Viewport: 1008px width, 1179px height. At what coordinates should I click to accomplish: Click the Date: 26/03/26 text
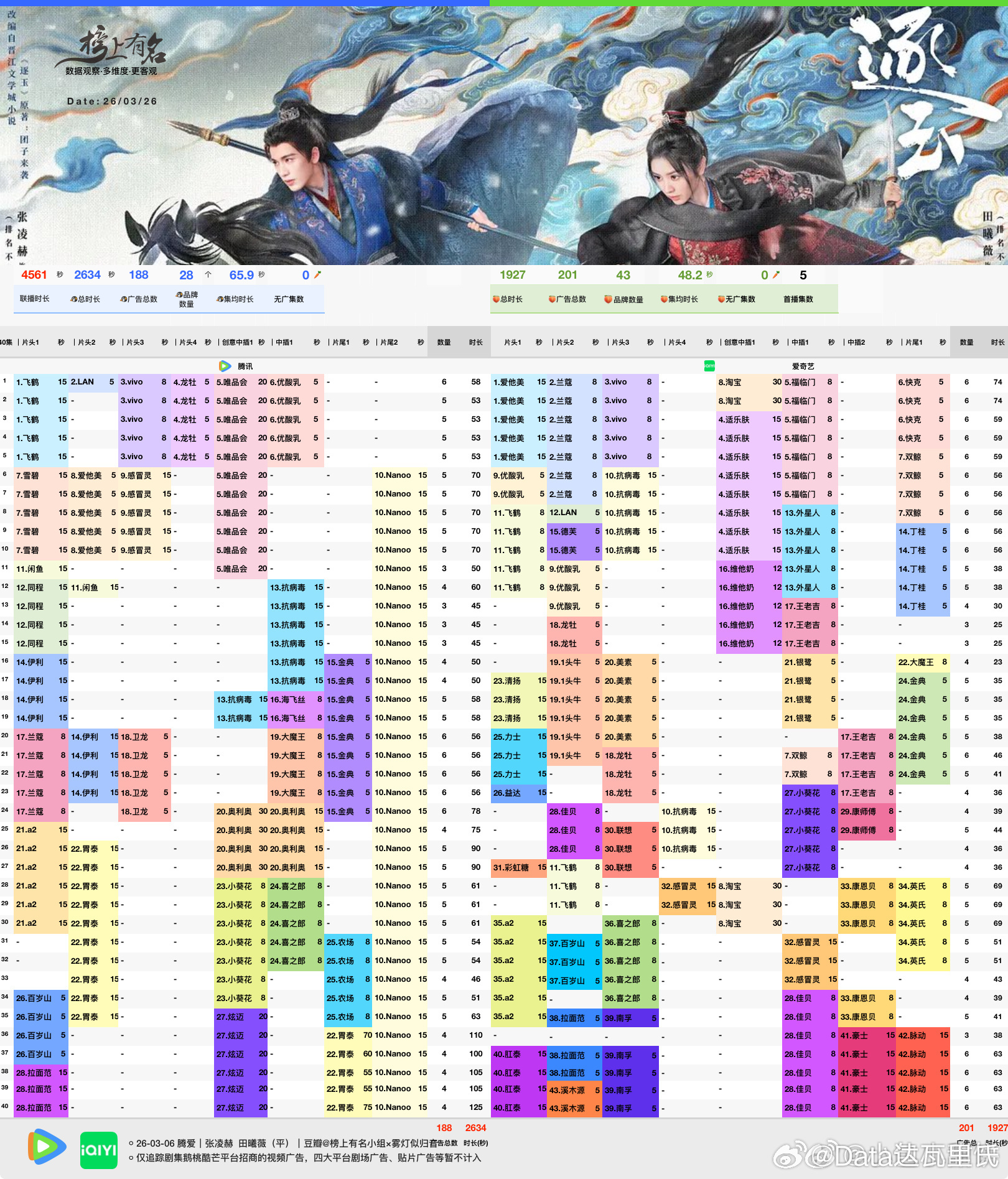(112, 101)
